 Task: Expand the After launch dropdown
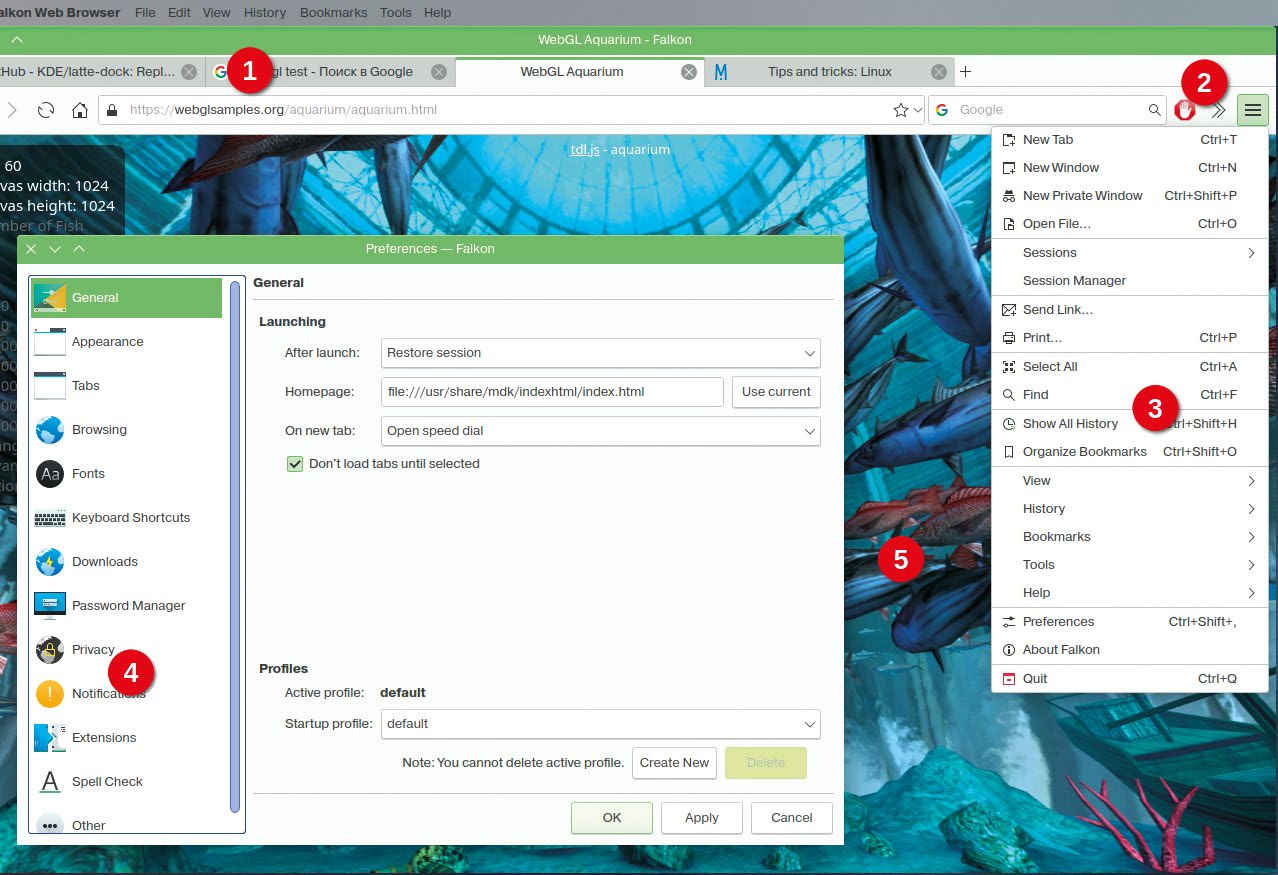click(x=600, y=353)
